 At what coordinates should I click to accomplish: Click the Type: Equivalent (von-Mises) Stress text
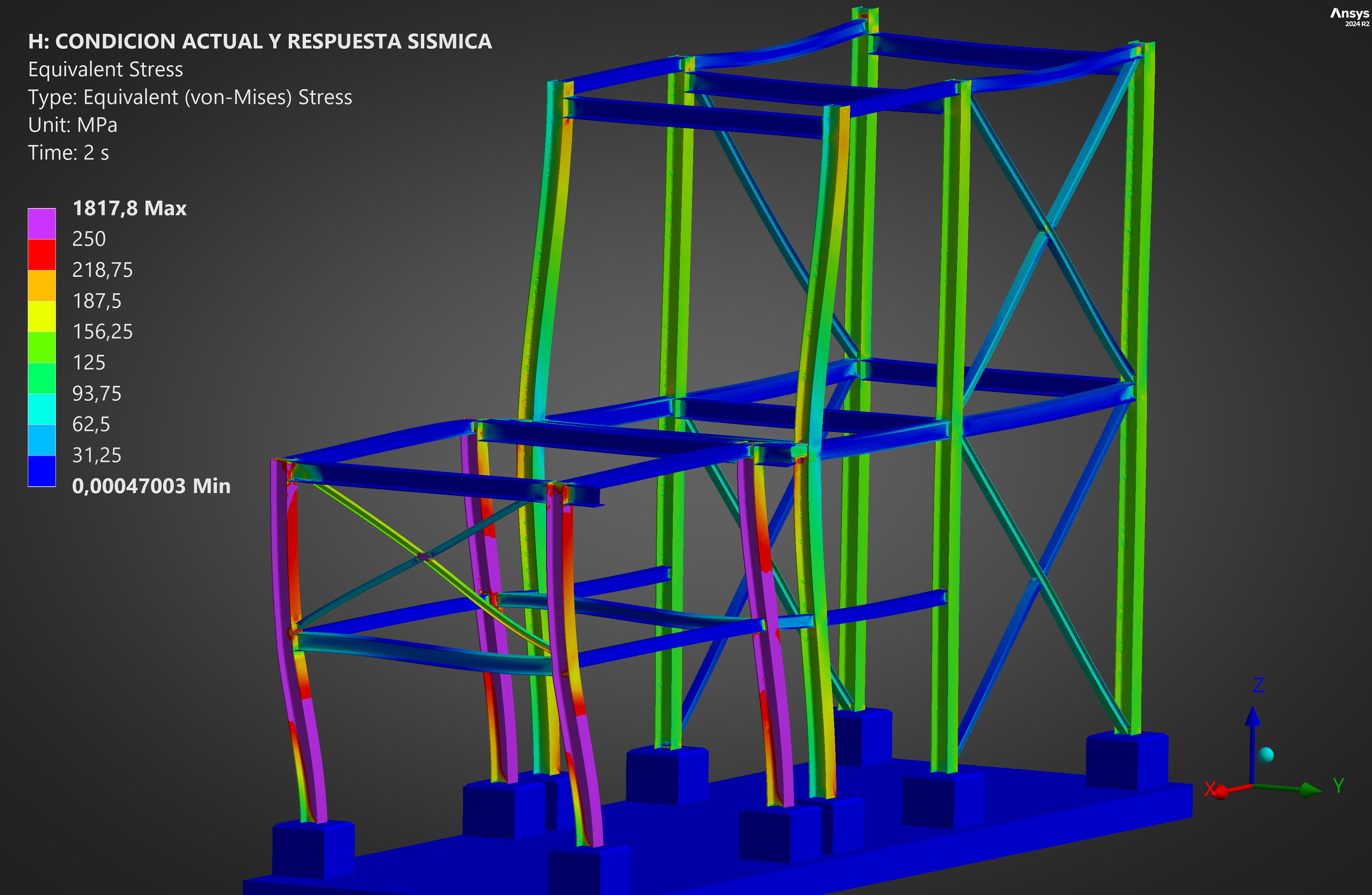(x=190, y=98)
